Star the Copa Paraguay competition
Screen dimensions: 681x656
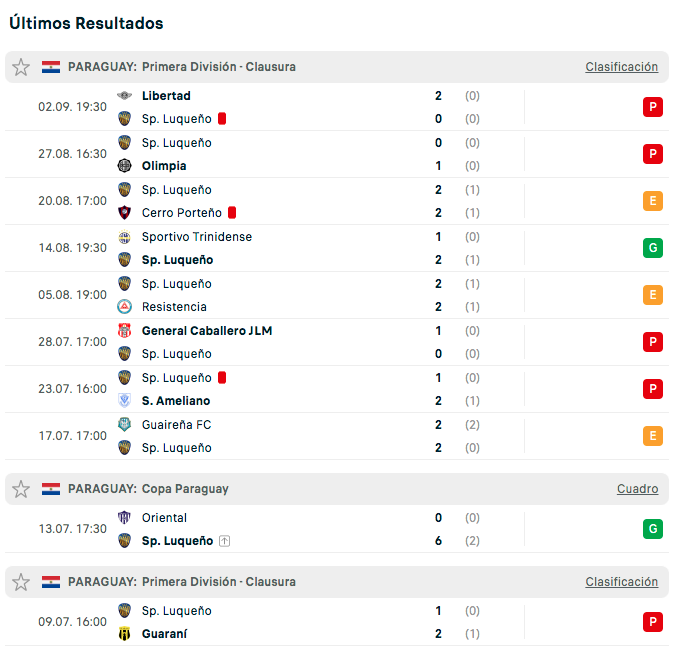click(21, 489)
